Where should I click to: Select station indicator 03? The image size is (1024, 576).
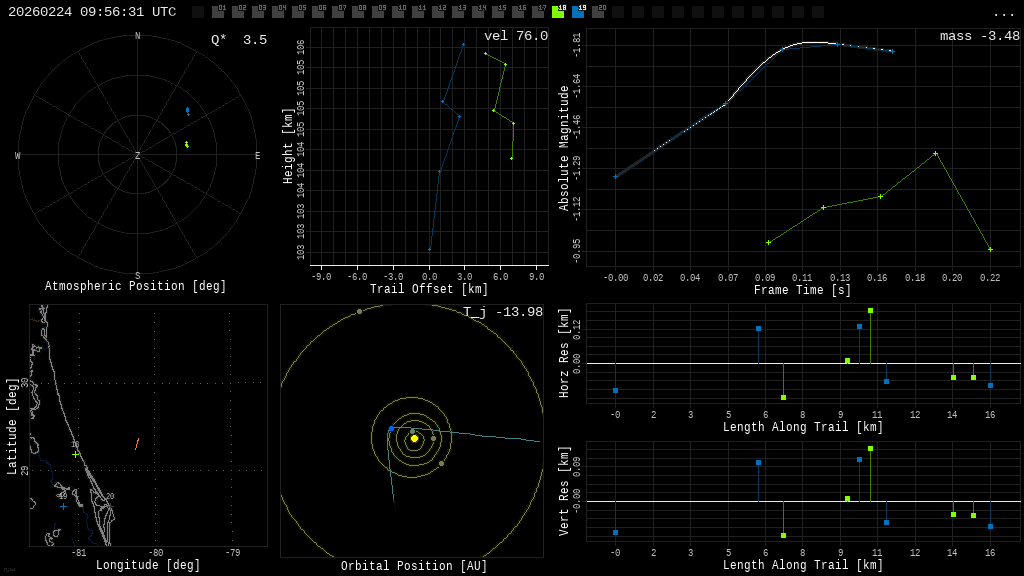tap(259, 11)
